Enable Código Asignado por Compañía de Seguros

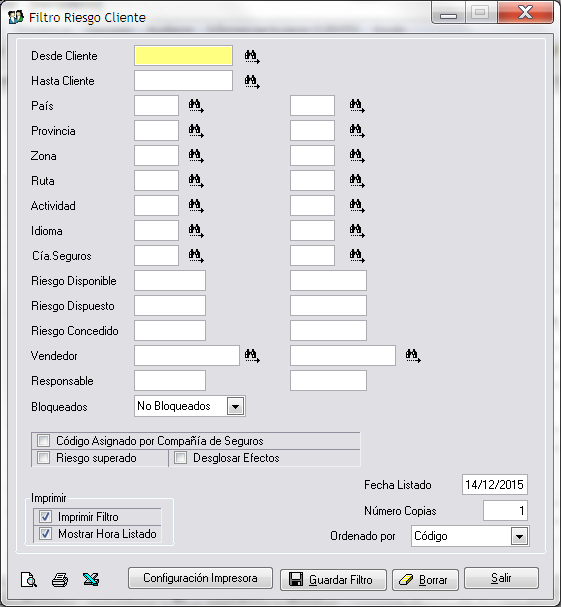pyautogui.click(x=43, y=441)
